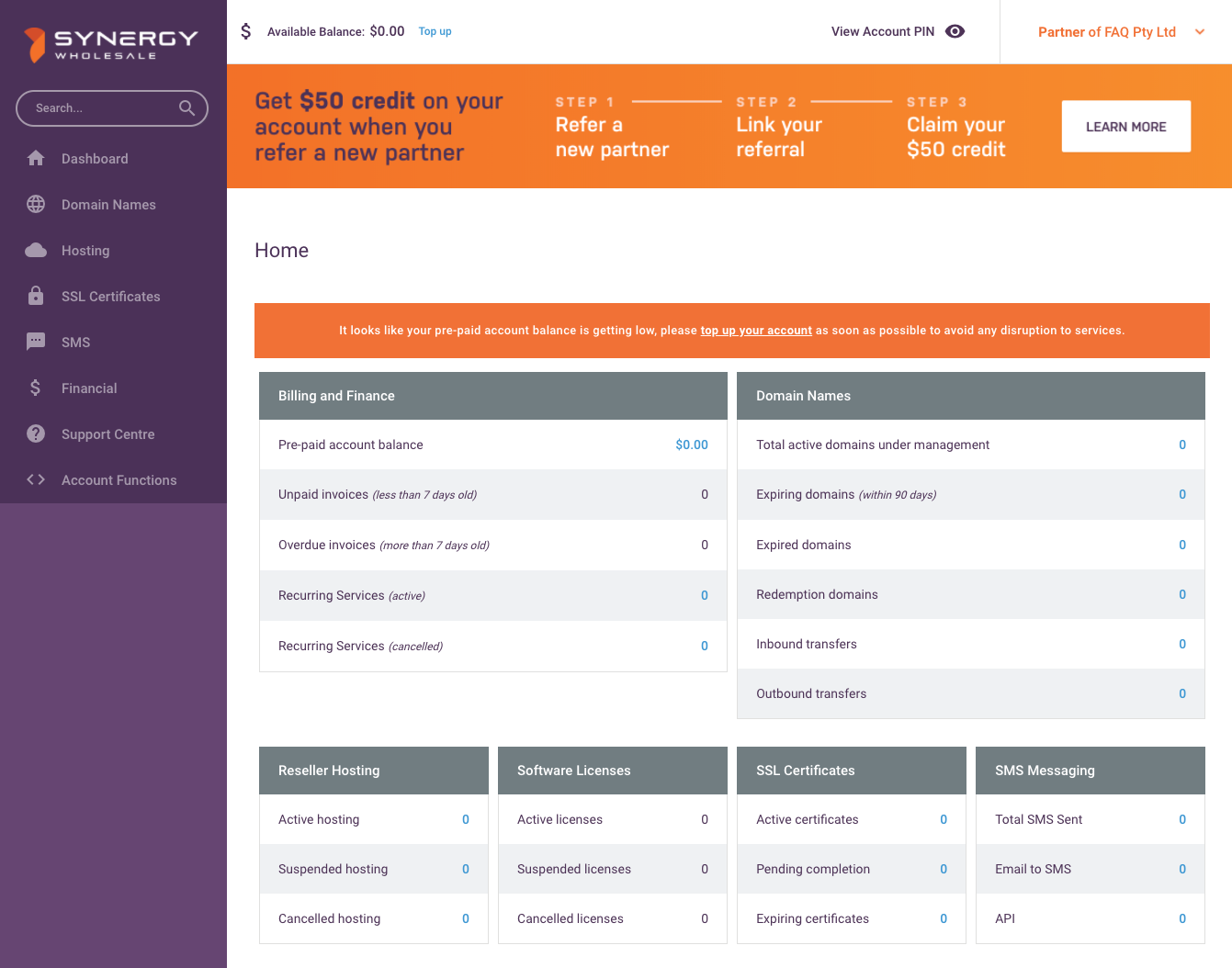This screenshot has width=1232, height=968.
Task: Open the $0.00 pre-paid account balance value
Action: click(x=691, y=445)
